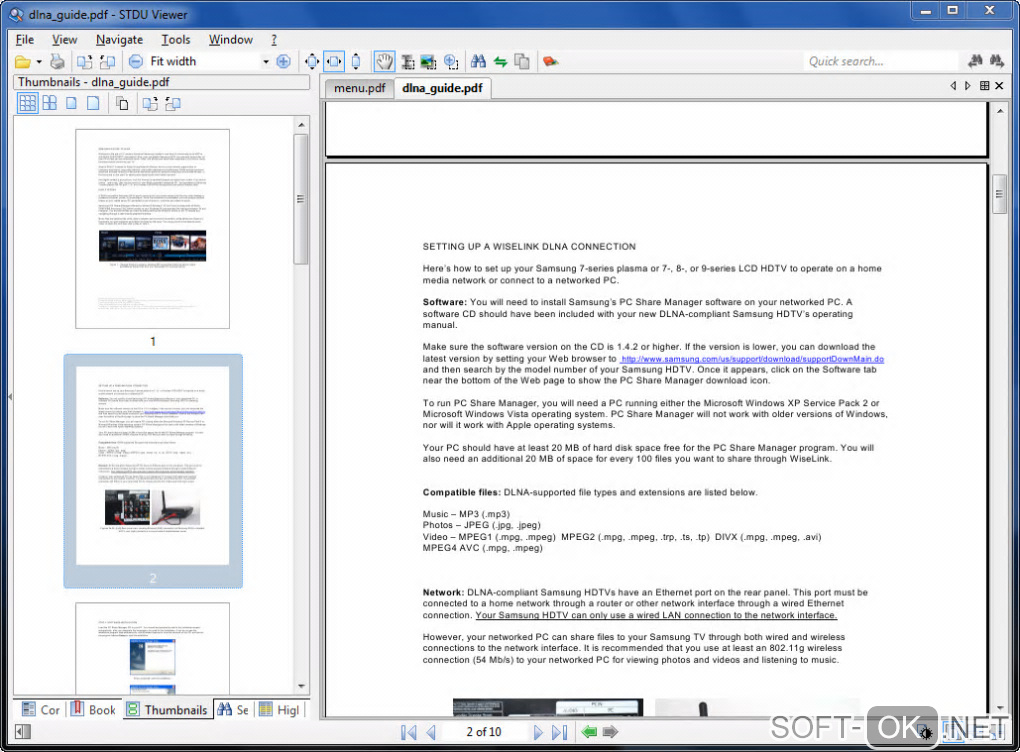Image resolution: width=1020 pixels, height=752 pixels.
Task: Rotate page clockwise in main toolbar
Action: [85, 62]
